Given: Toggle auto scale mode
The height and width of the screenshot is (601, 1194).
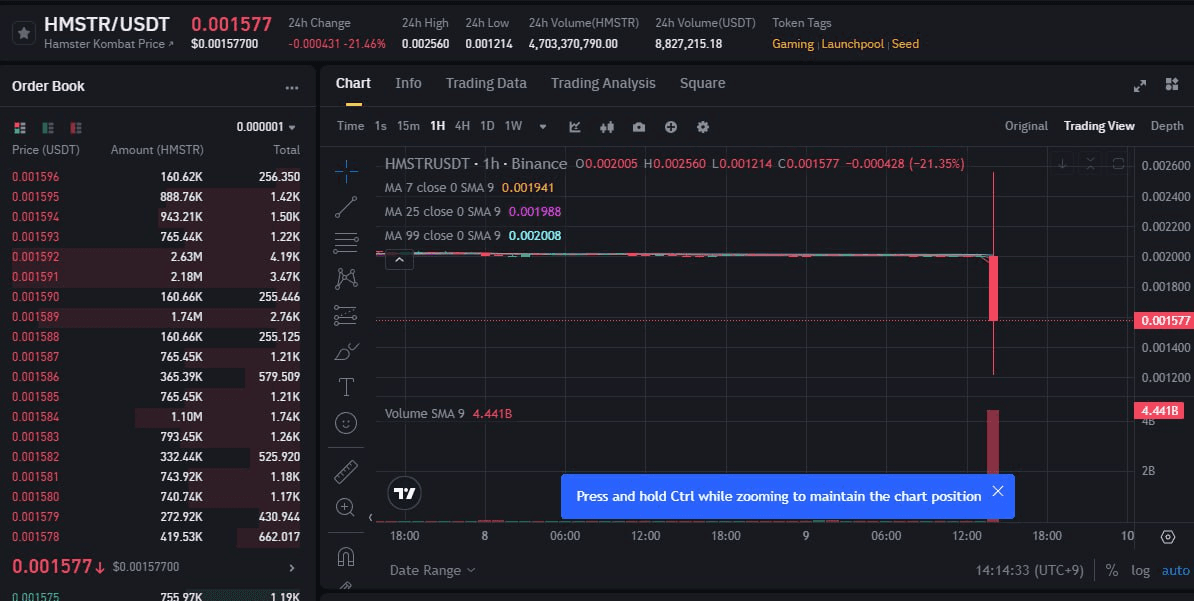Looking at the screenshot, I should click(1175, 571).
